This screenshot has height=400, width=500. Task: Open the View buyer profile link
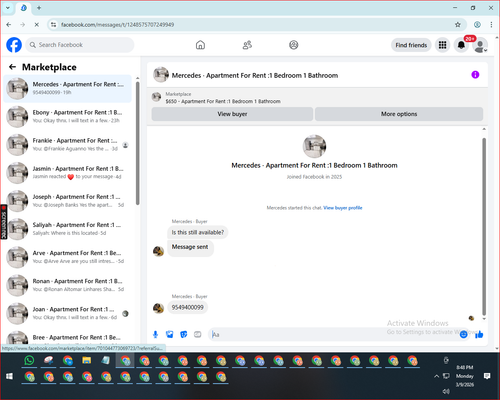point(343,208)
